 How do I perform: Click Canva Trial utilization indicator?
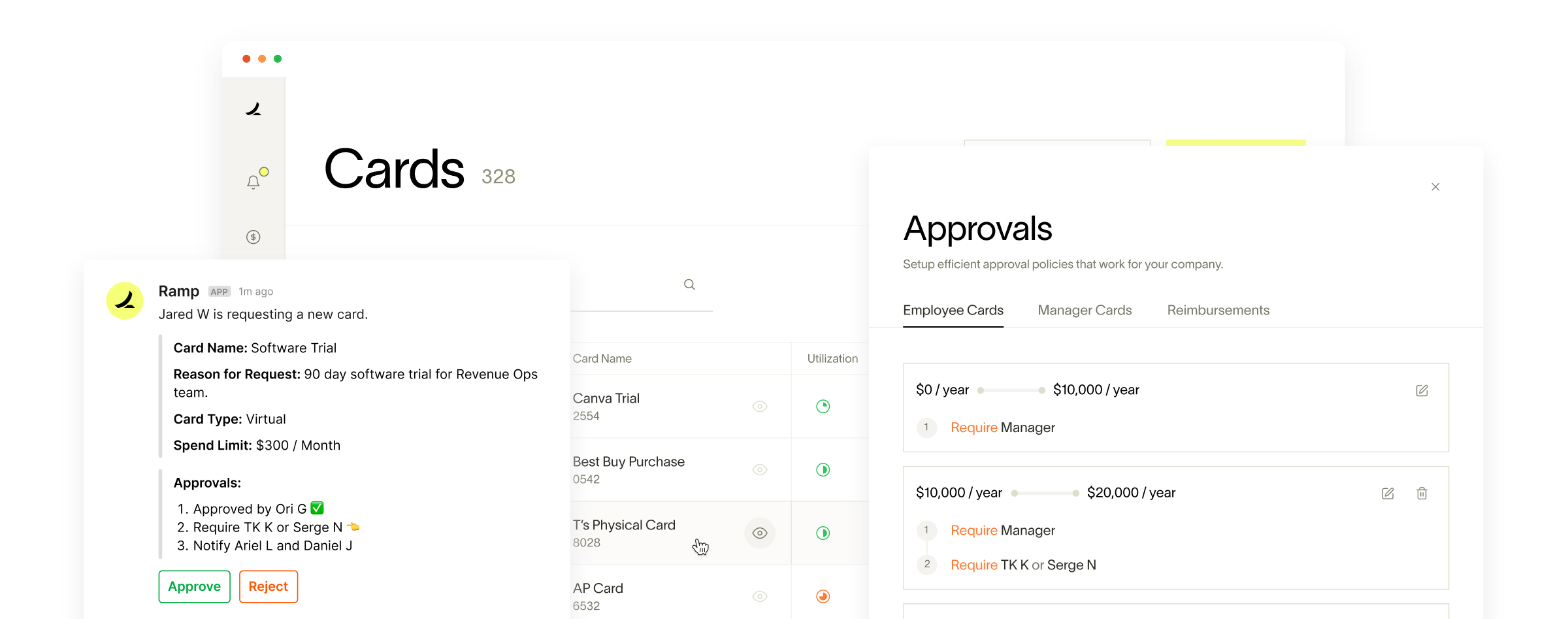[x=823, y=407]
